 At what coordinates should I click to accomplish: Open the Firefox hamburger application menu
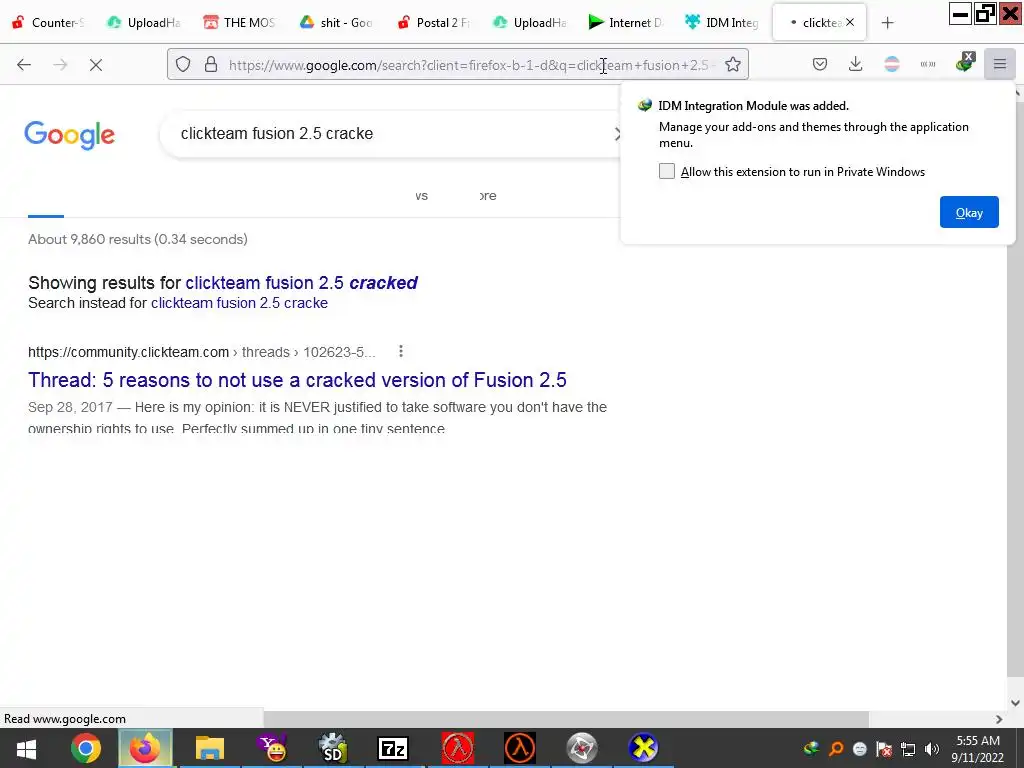[x=1000, y=64]
